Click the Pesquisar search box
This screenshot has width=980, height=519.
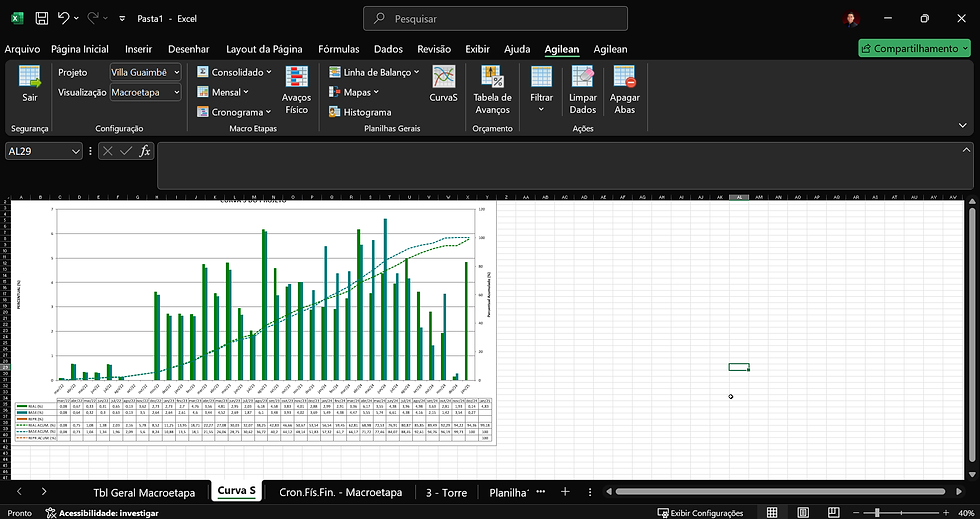(495, 19)
